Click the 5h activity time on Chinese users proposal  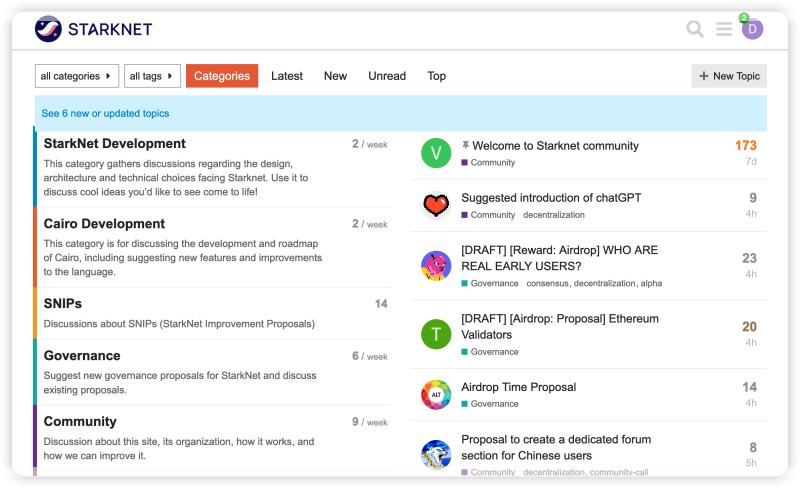pyautogui.click(x=751, y=463)
